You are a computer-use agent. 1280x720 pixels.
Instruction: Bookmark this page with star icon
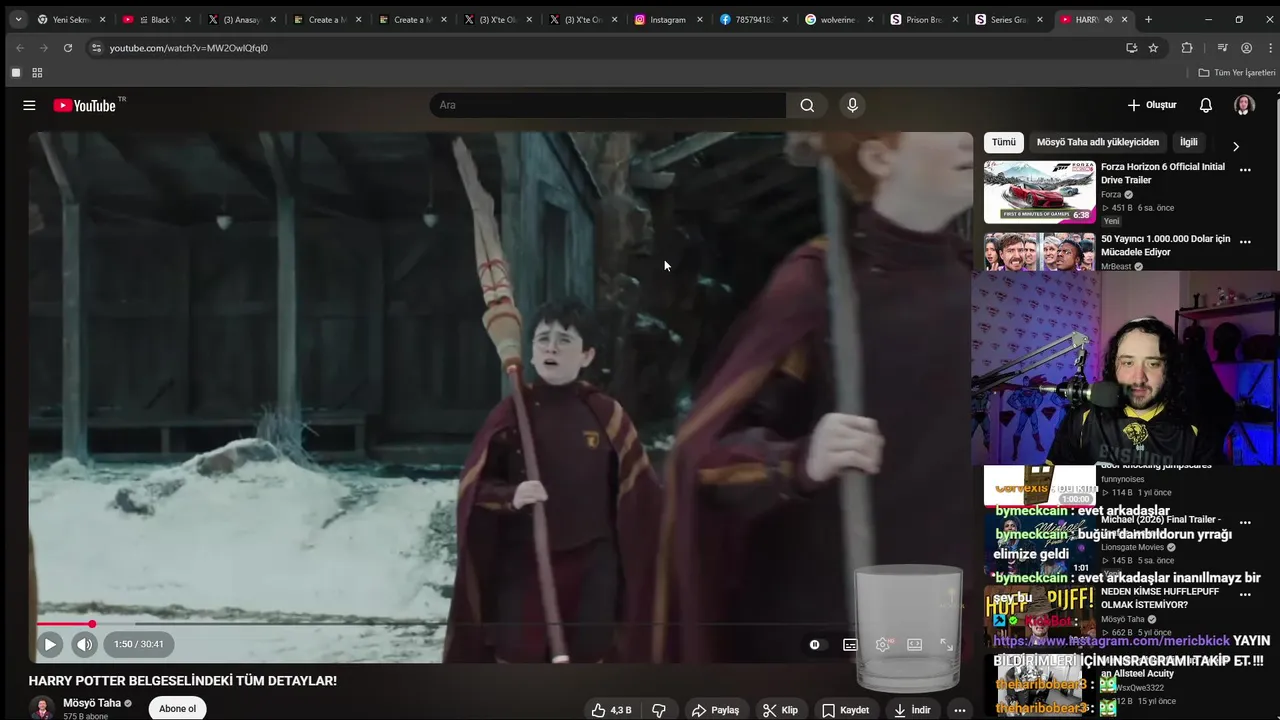coord(1153,48)
